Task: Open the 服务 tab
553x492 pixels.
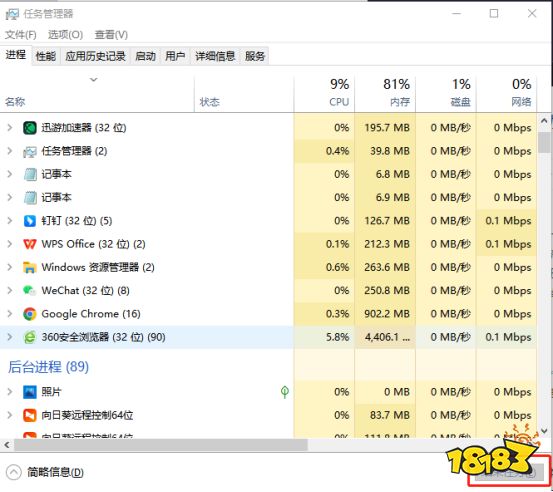Action: tap(255, 56)
